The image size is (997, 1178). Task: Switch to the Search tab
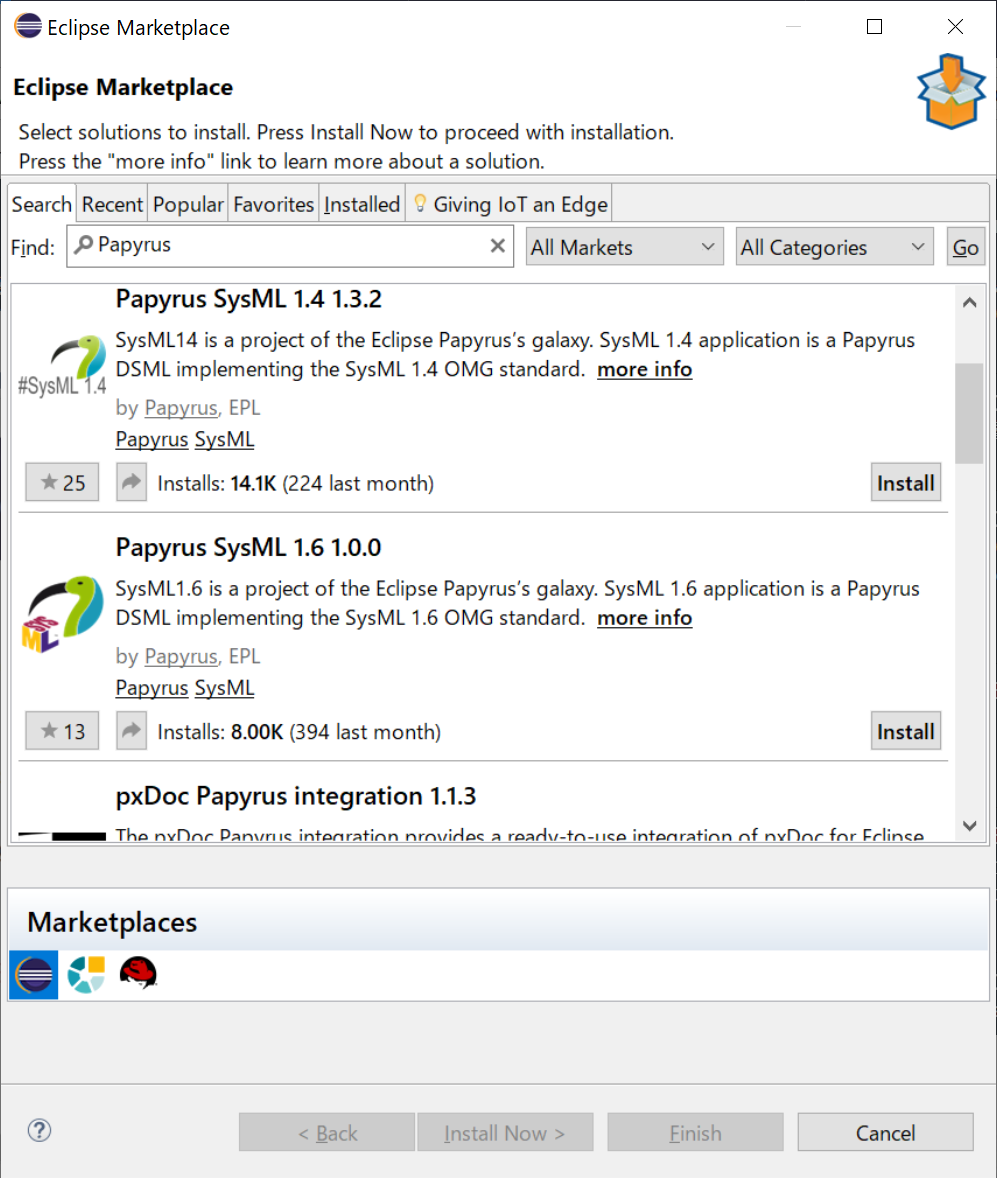[42, 204]
